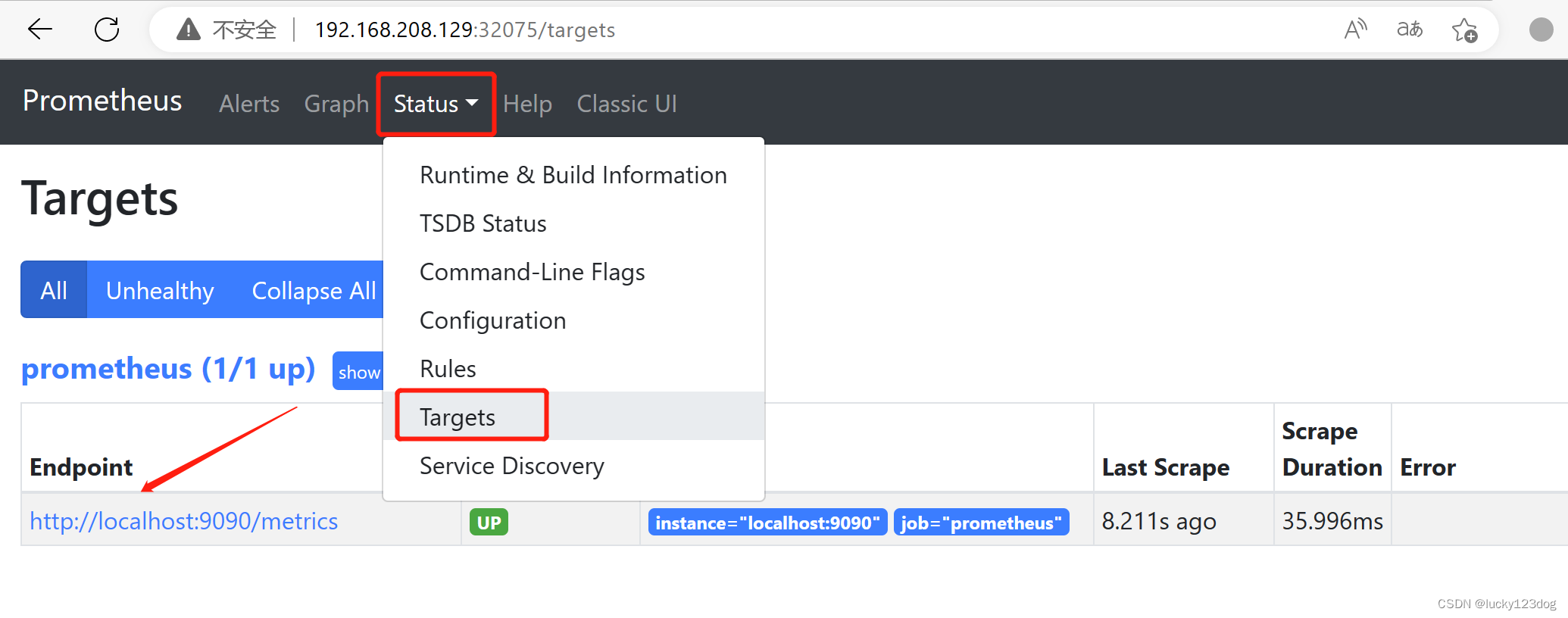The height and width of the screenshot is (618, 1568).
Task: Switch to Classic UI
Action: pos(626,104)
